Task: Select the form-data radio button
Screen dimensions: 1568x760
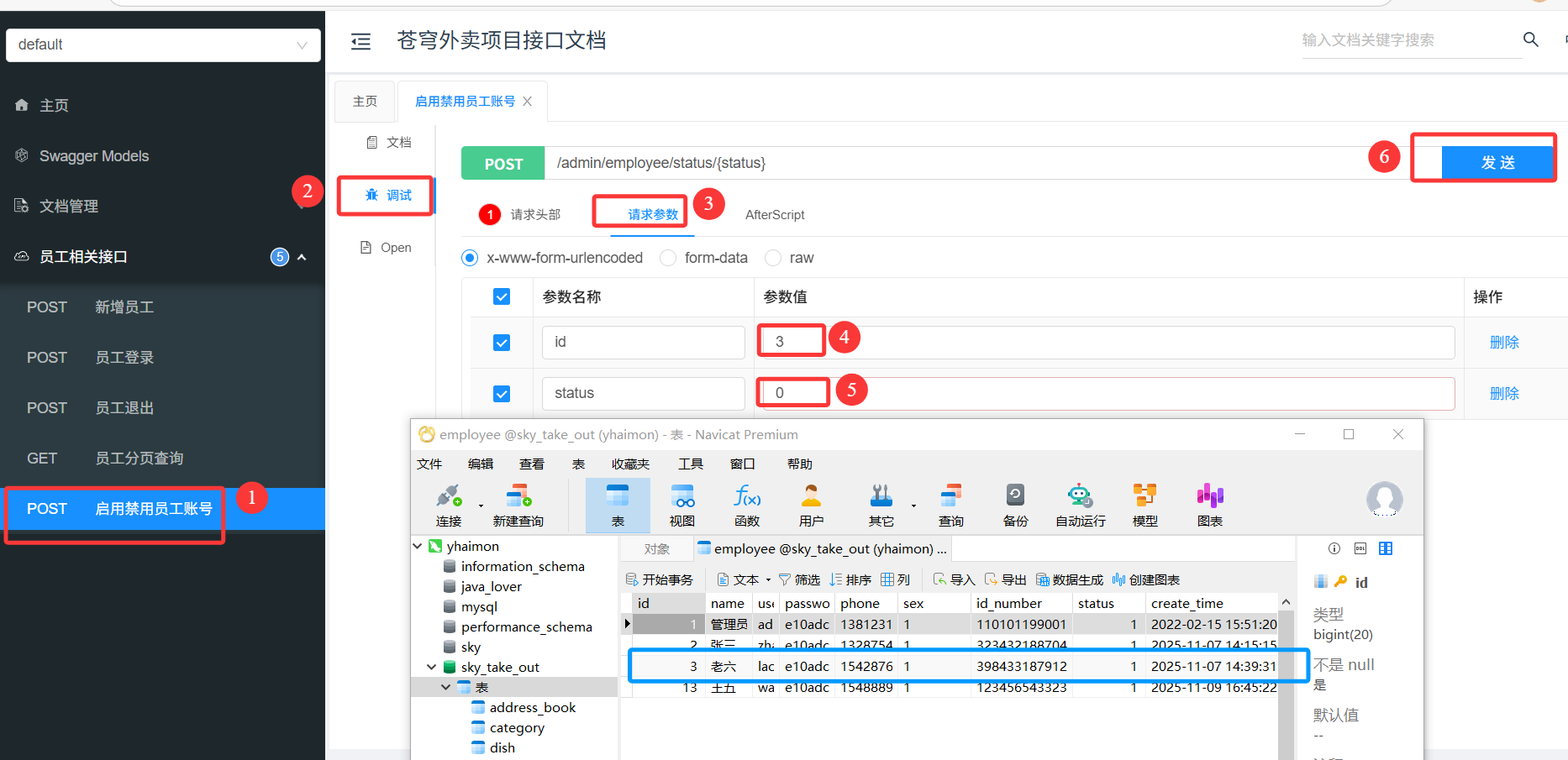Action: 668,258
